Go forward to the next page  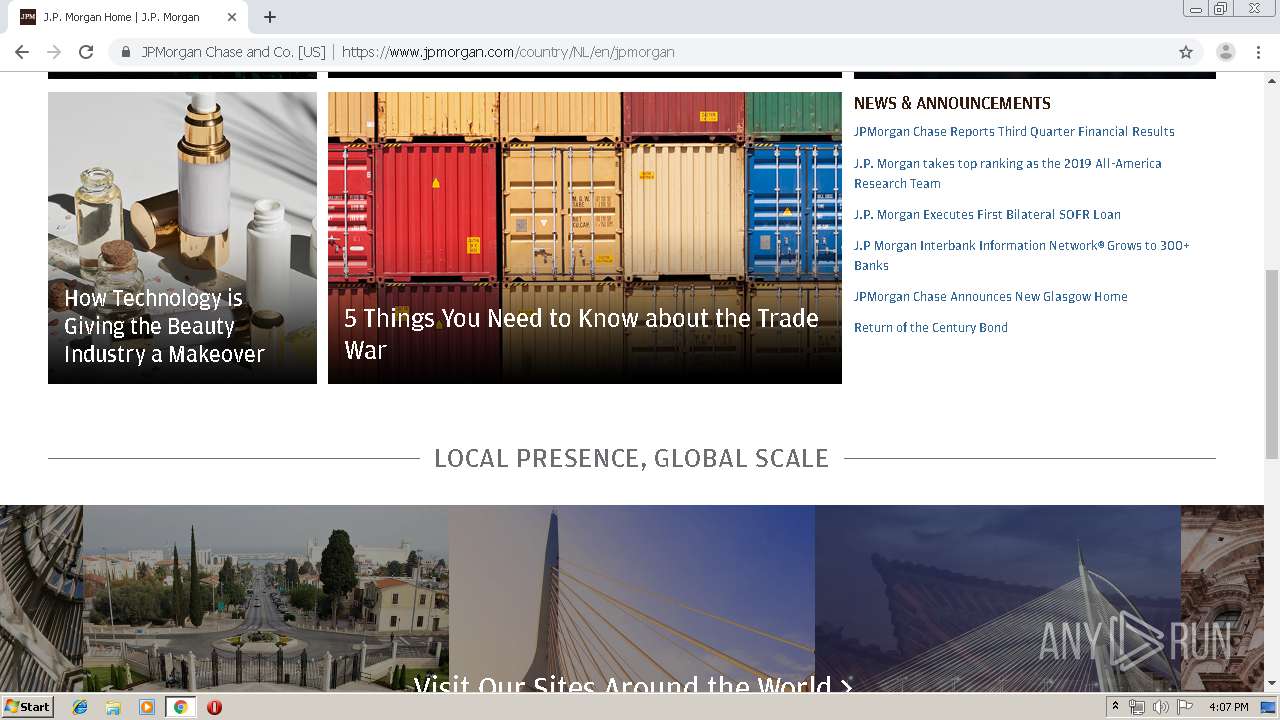coord(54,52)
